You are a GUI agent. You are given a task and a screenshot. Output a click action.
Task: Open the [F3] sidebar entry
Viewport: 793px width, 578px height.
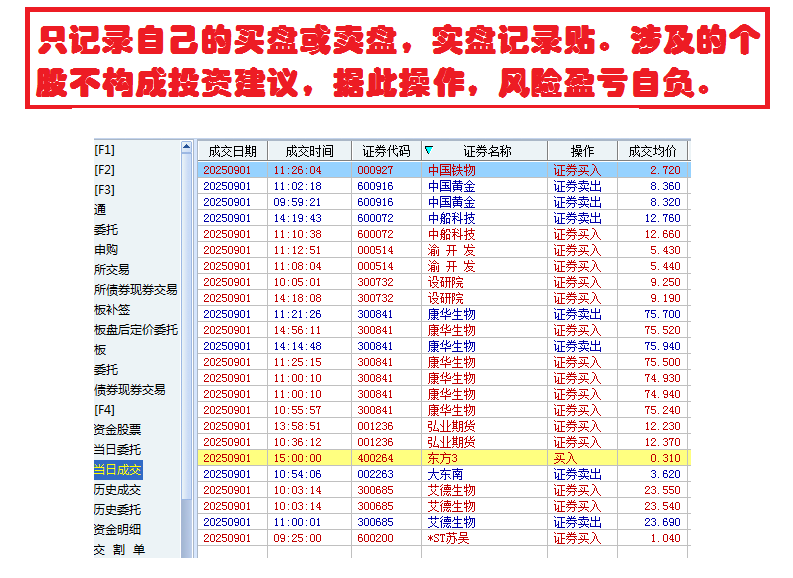104,190
